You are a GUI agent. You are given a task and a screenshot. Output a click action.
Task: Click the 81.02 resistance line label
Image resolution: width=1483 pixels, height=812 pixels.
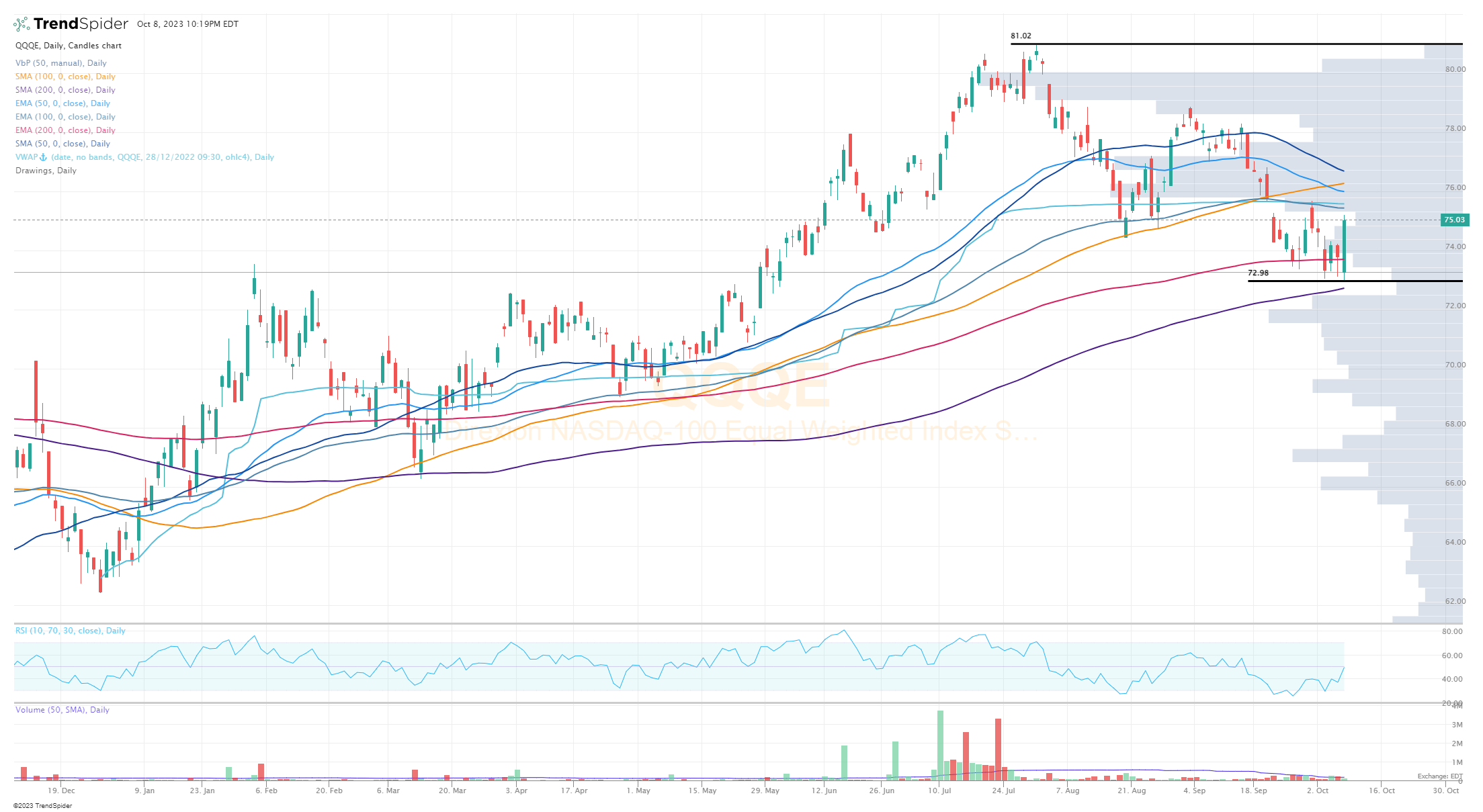pos(1021,36)
